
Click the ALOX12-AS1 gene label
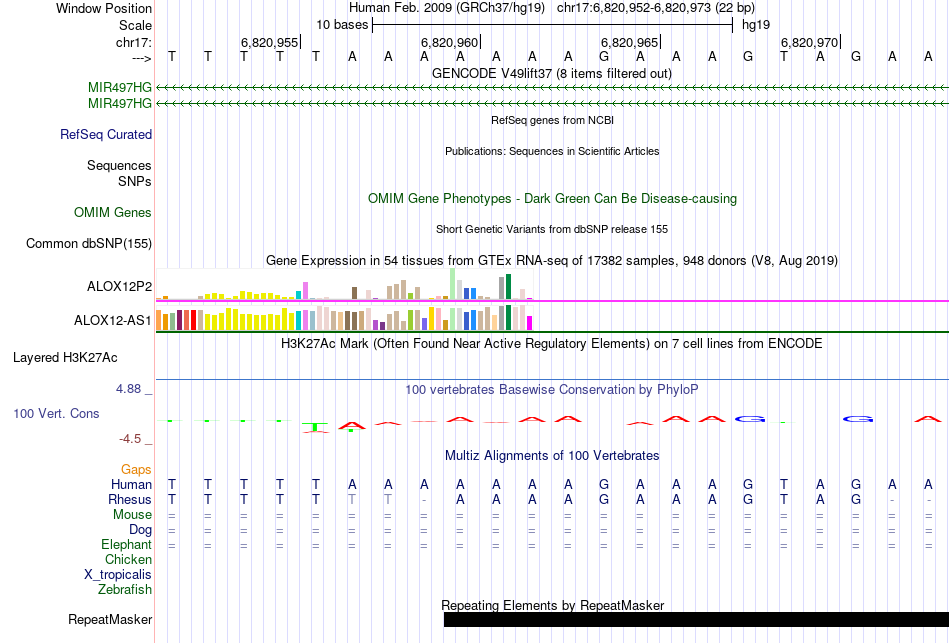coord(113,321)
